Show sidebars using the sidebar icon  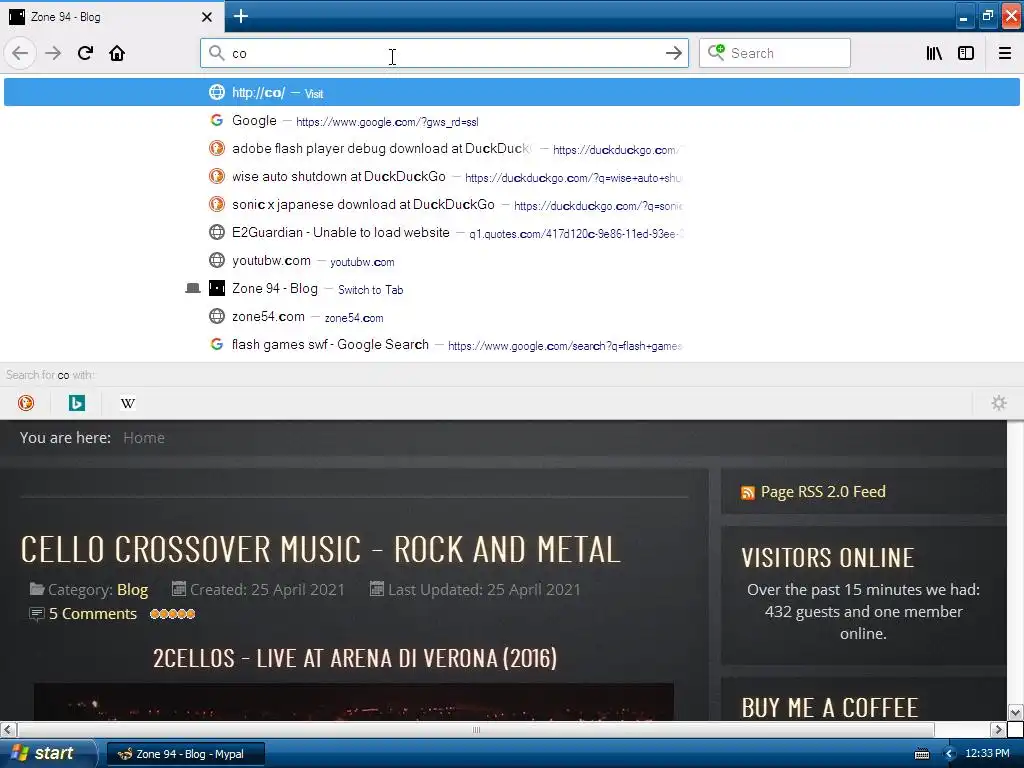pyautogui.click(x=966, y=54)
